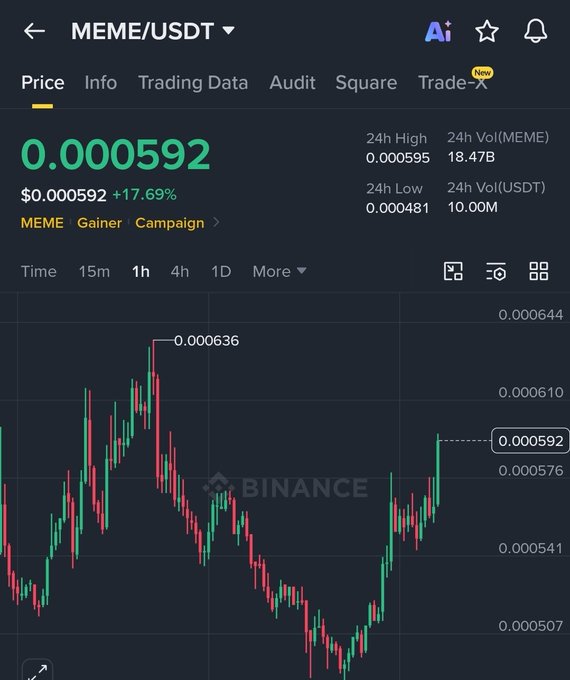The width and height of the screenshot is (570, 680).
Task: Tap the $0.000592 fiat price text
Action: pos(63,195)
